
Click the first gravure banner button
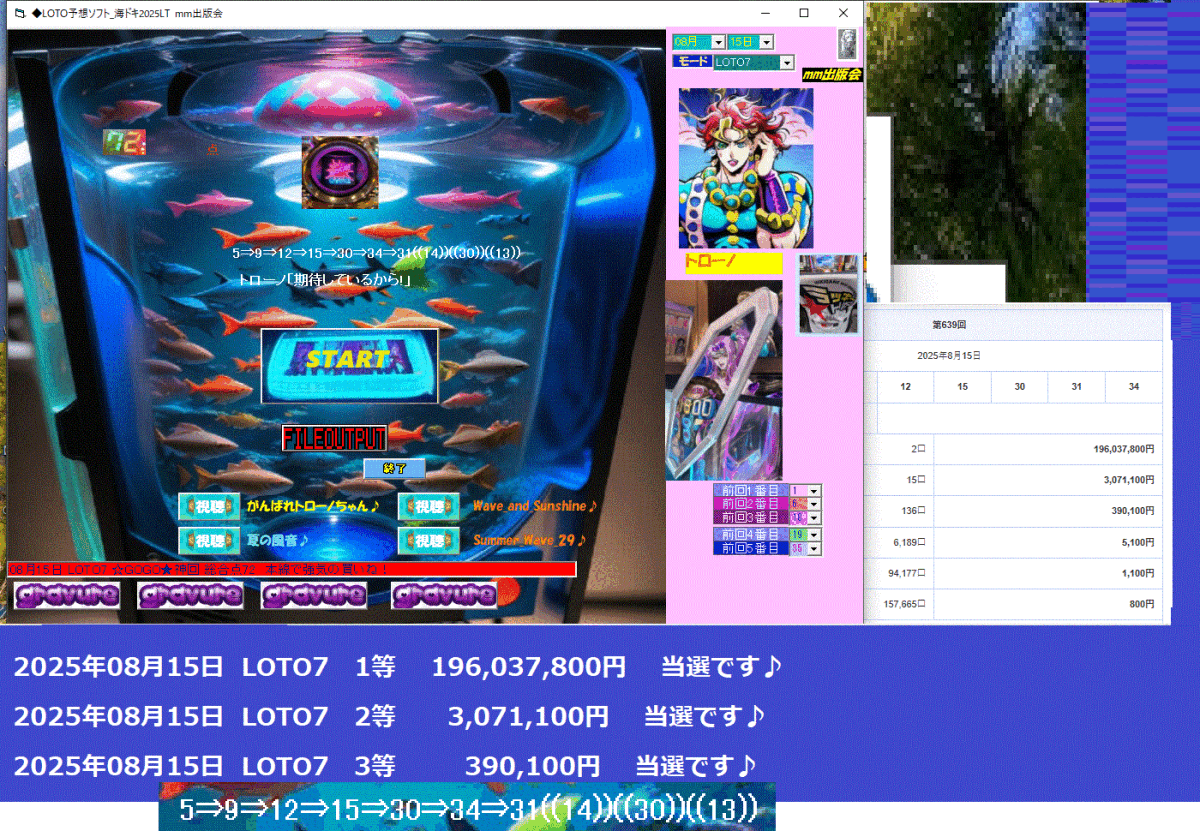coord(66,596)
